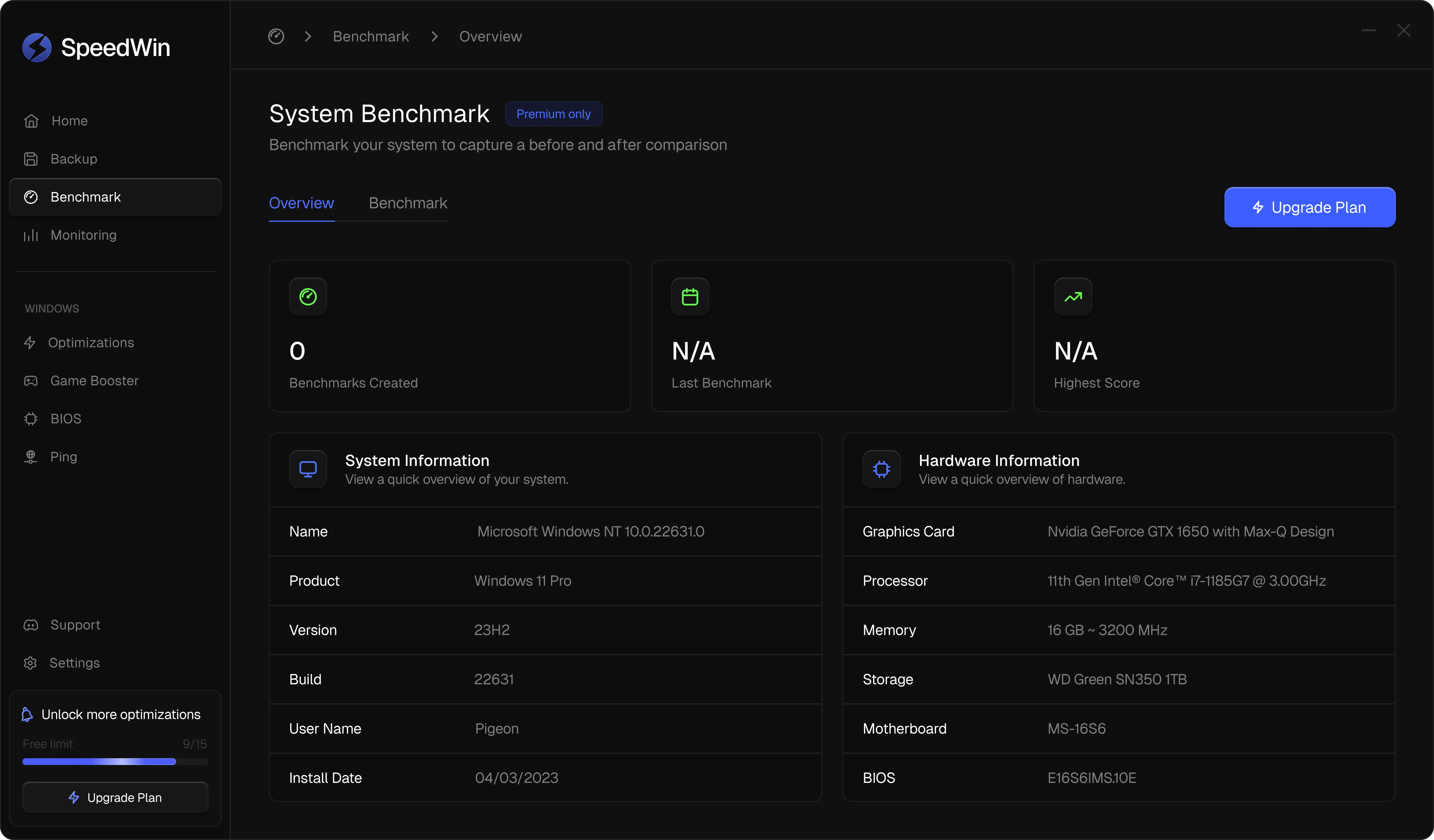The height and width of the screenshot is (840, 1434).
Task: Click the Optimizations lightning icon
Action: [x=31, y=342]
